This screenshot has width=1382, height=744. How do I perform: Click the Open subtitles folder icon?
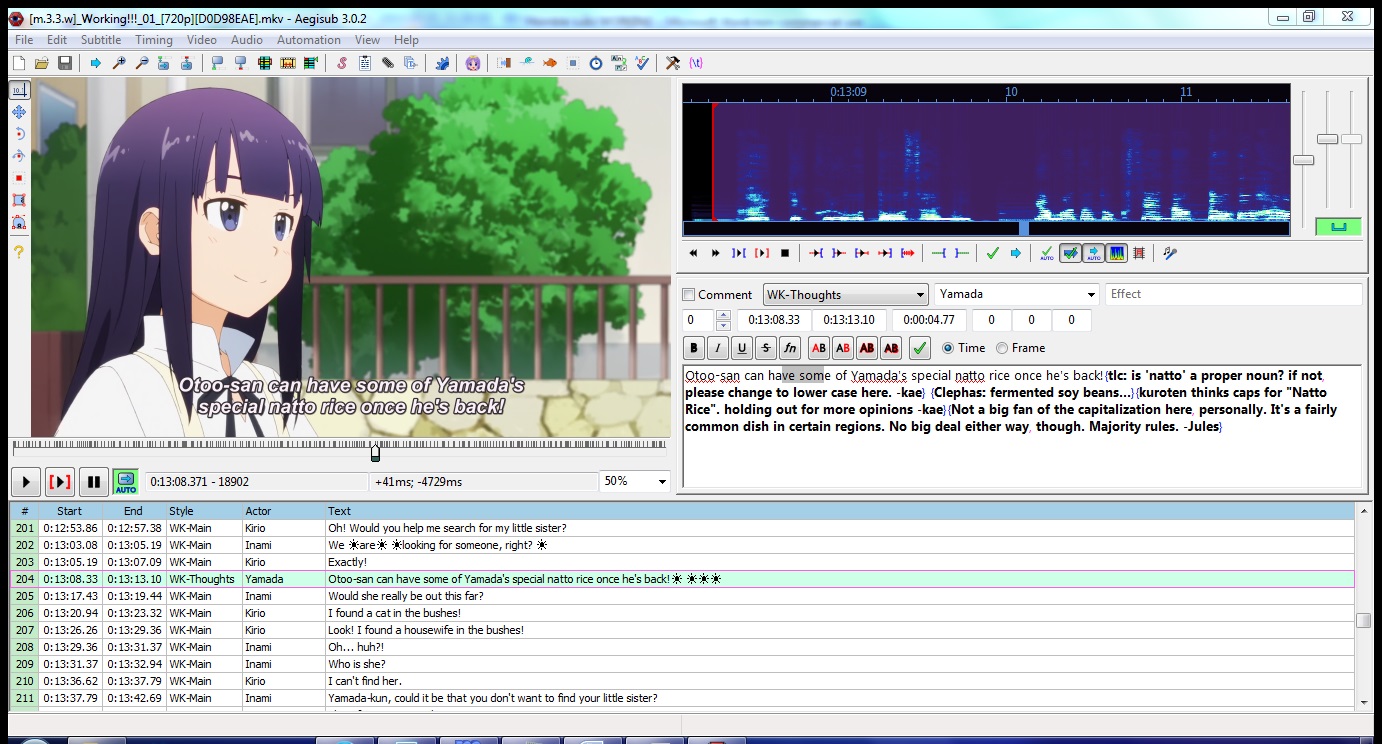42,63
